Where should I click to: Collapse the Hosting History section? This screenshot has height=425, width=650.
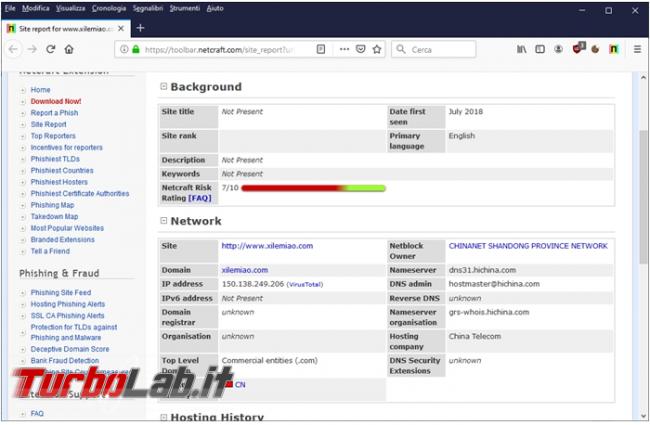click(164, 417)
